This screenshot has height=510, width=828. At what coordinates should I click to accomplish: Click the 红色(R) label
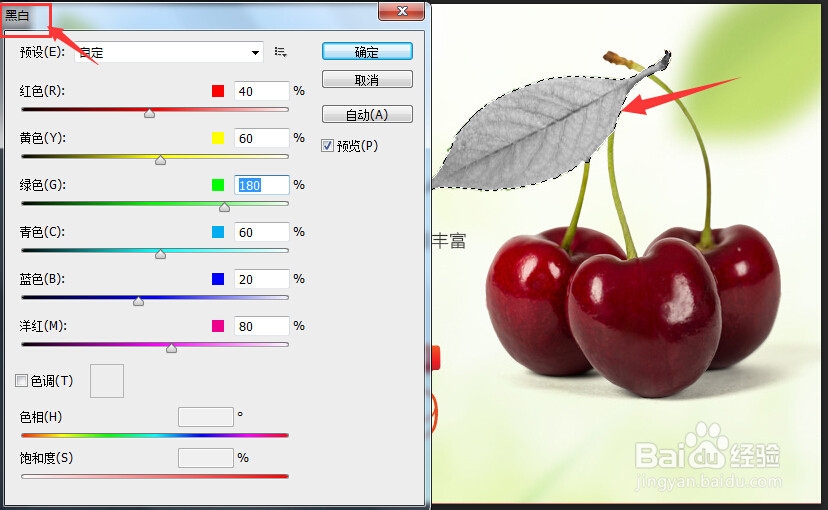point(42,91)
